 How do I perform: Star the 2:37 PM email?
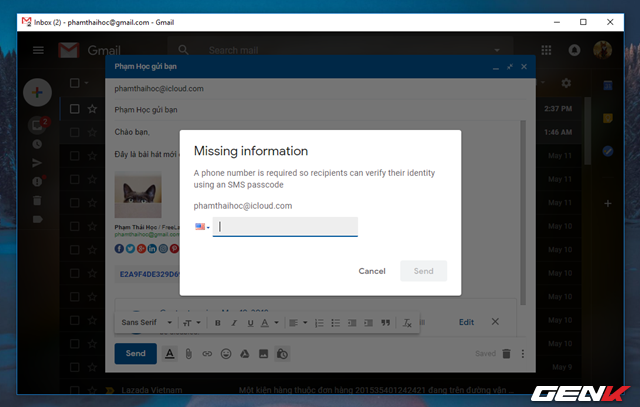(92, 109)
